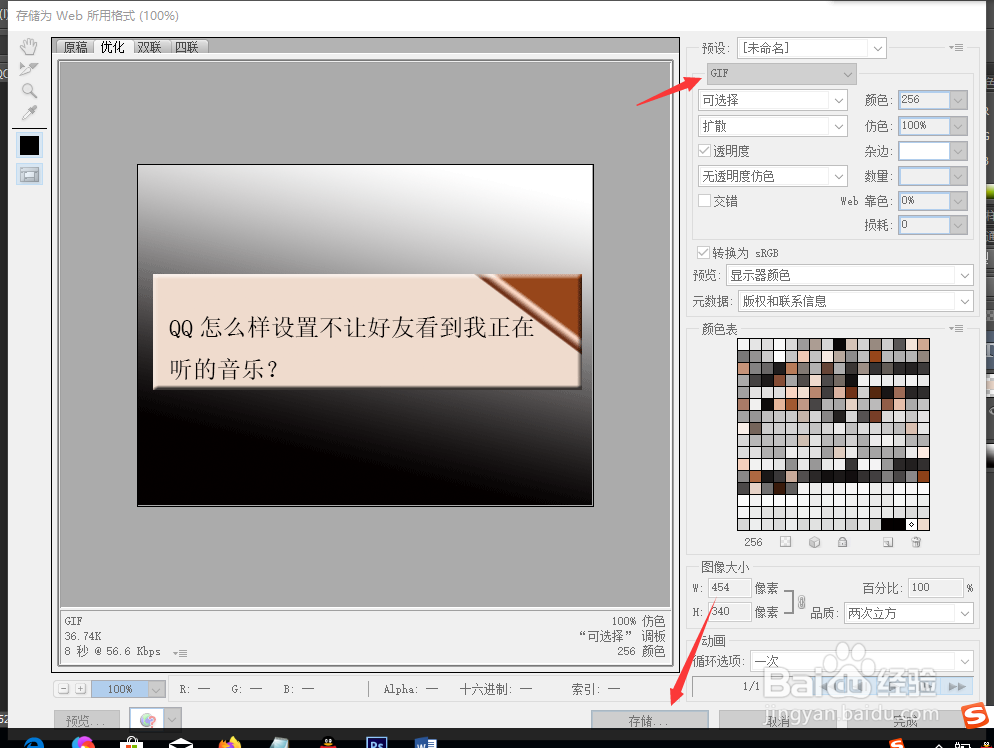Image resolution: width=994 pixels, height=748 pixels.
Task: Click the animation frame 1/1 field
Action: (x=751, y=686)
